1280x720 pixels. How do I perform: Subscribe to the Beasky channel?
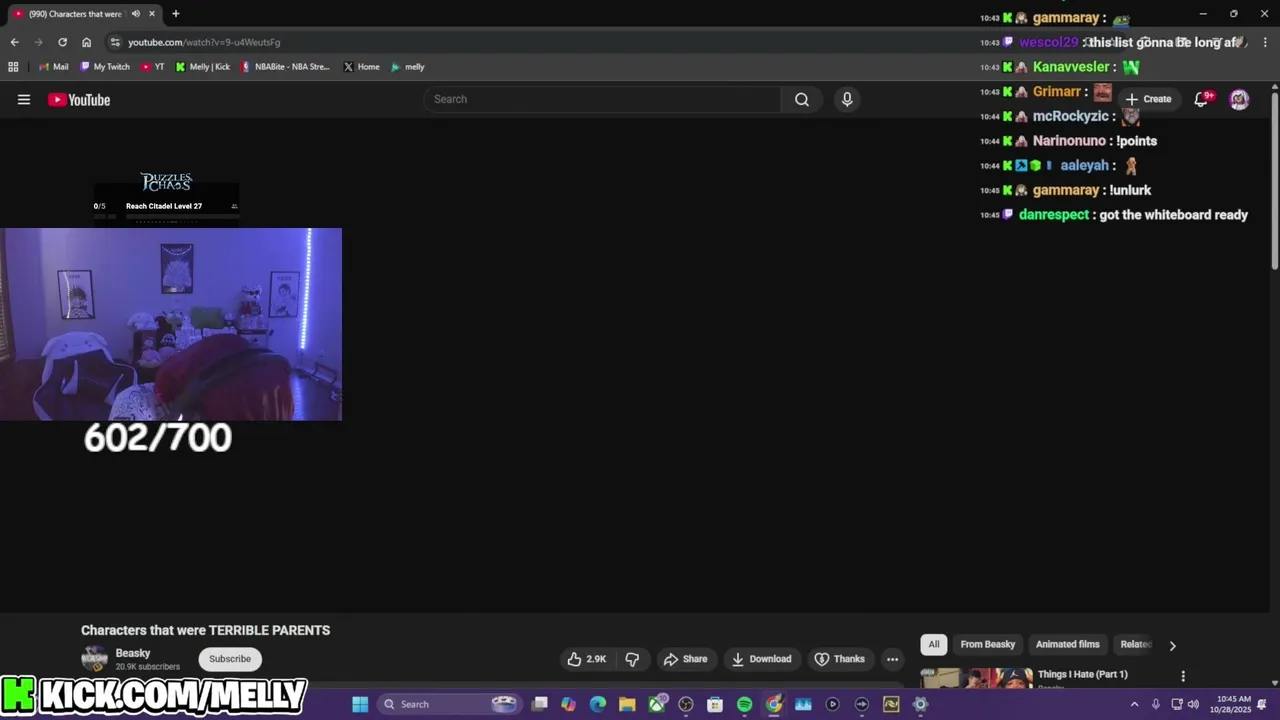[230, 659]
